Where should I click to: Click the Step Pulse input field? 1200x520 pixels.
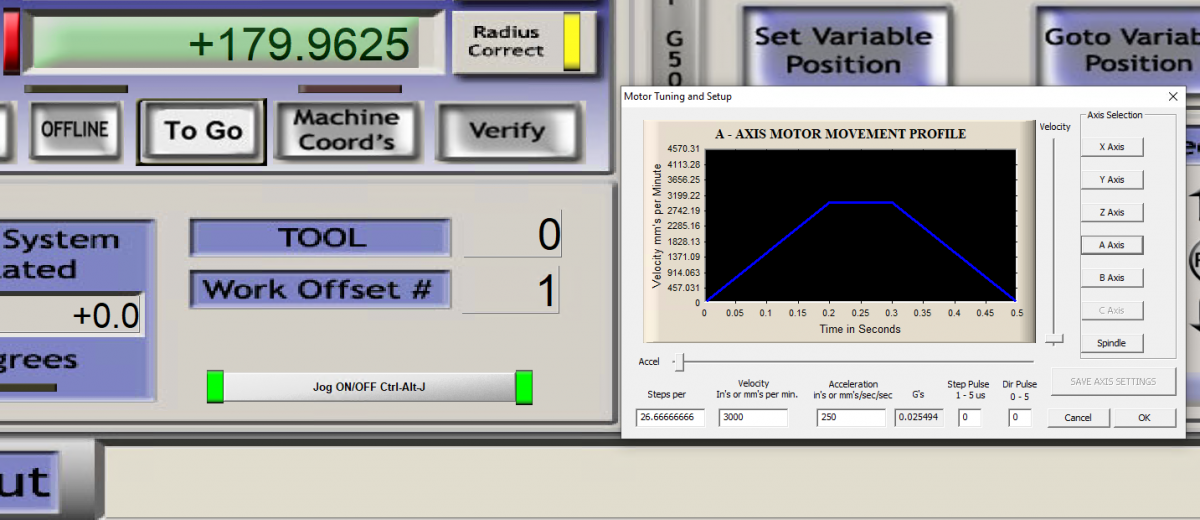pyautogui.click(x=969, y=418)
